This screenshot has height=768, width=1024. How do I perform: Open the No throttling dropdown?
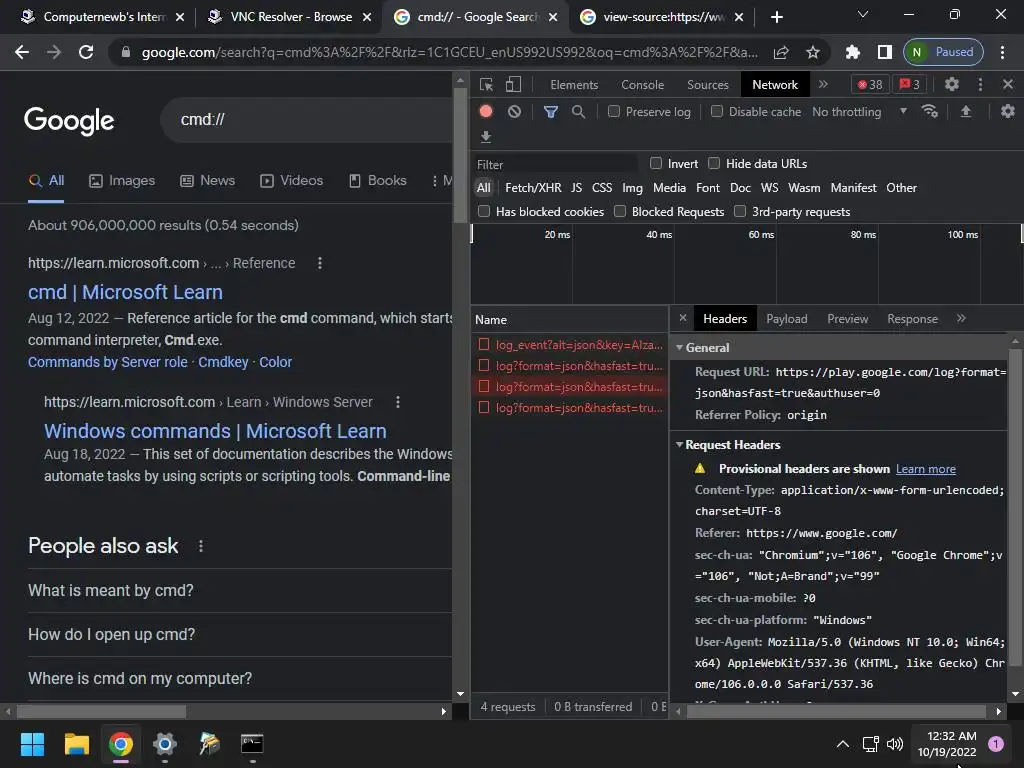point(859,112)
